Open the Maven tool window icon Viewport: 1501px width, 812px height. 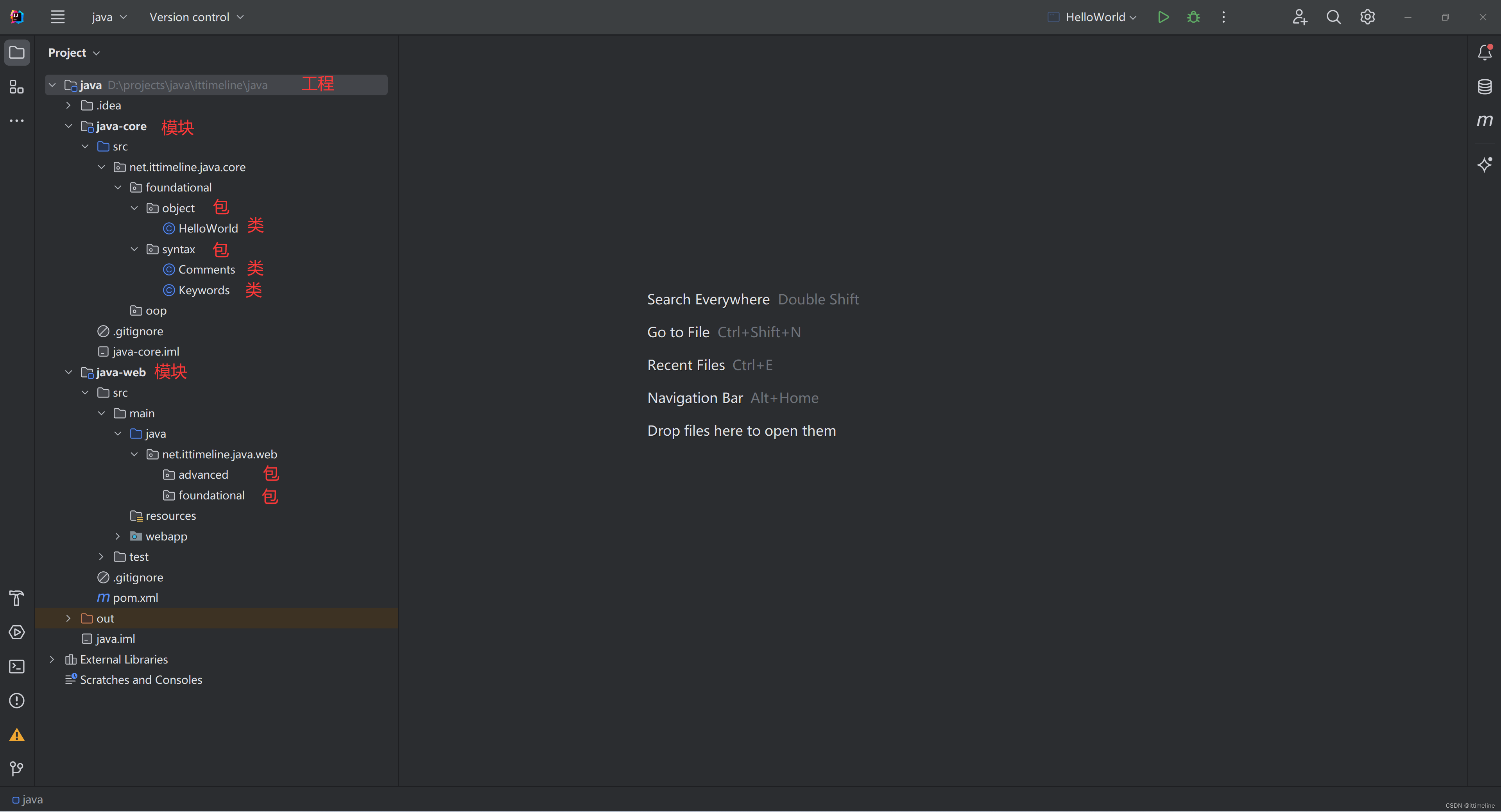pyautogui.click(x=1484, y=121)
